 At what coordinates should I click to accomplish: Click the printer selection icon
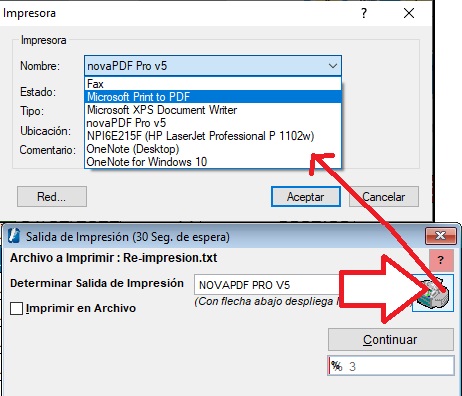[x=433, y=293]
